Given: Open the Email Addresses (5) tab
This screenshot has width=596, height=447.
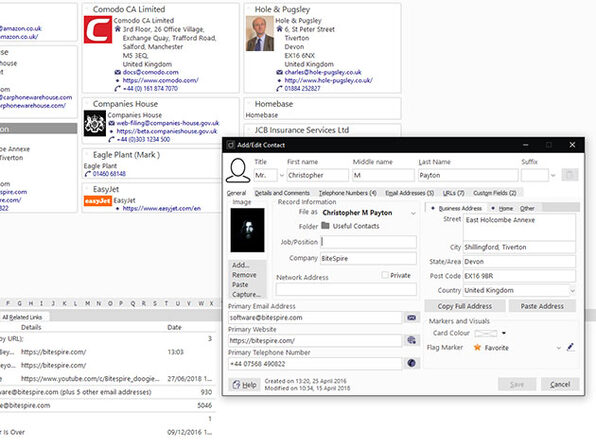Looking at the screenshot, I should coord(409,193).
